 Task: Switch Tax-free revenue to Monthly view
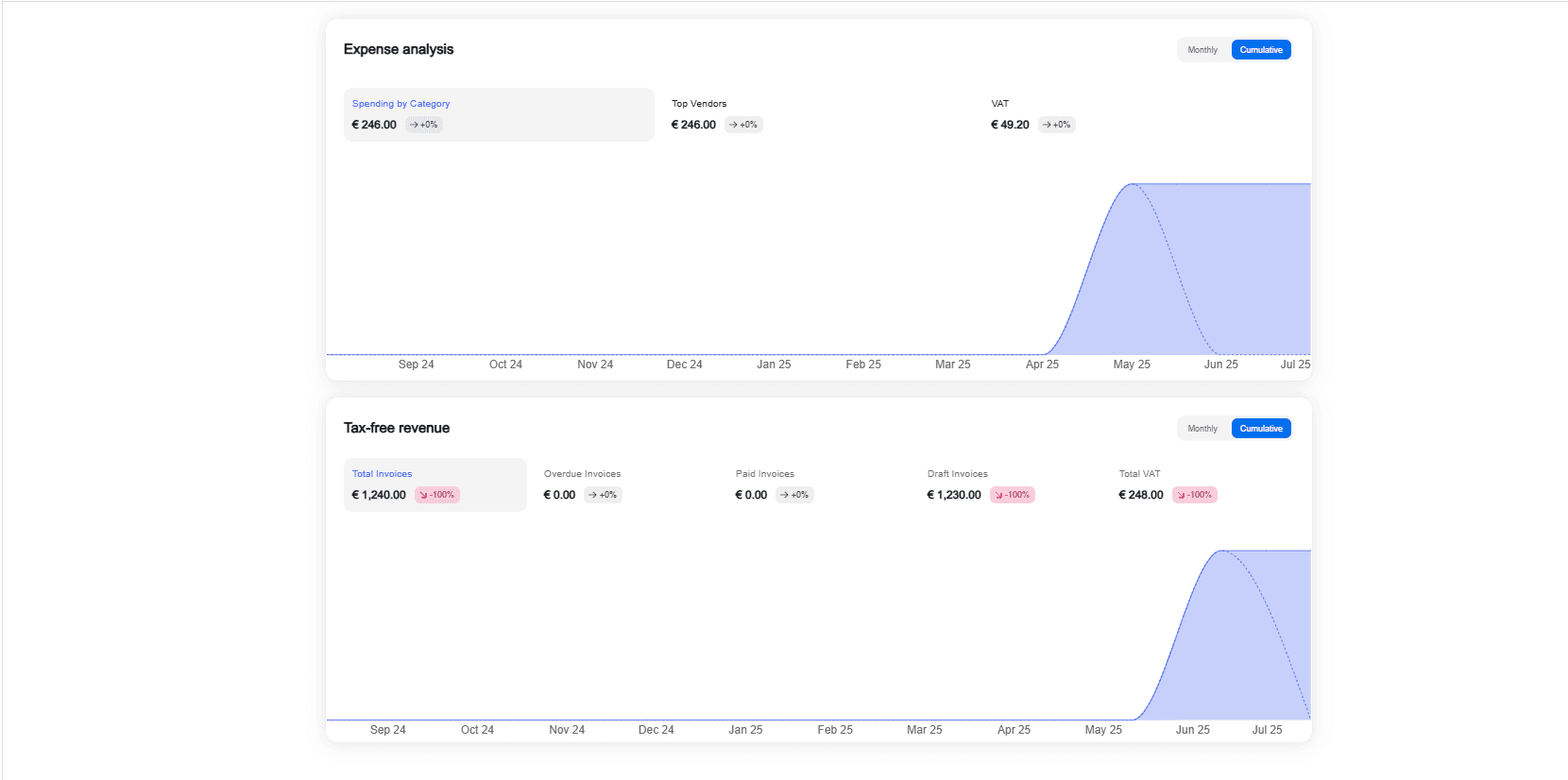click(1202, 429)
